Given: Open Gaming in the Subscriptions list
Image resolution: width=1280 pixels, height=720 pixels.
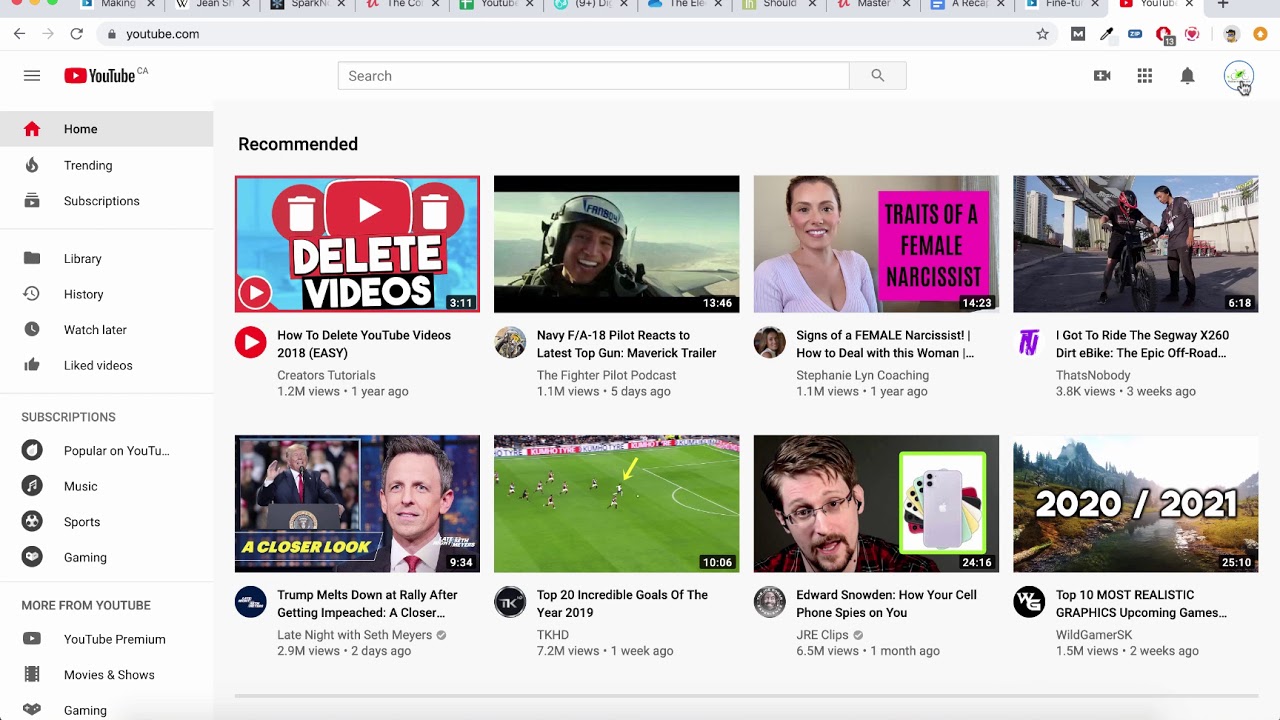Looking at the screenshot, I should pyautogui.click(x=106, y=558).
